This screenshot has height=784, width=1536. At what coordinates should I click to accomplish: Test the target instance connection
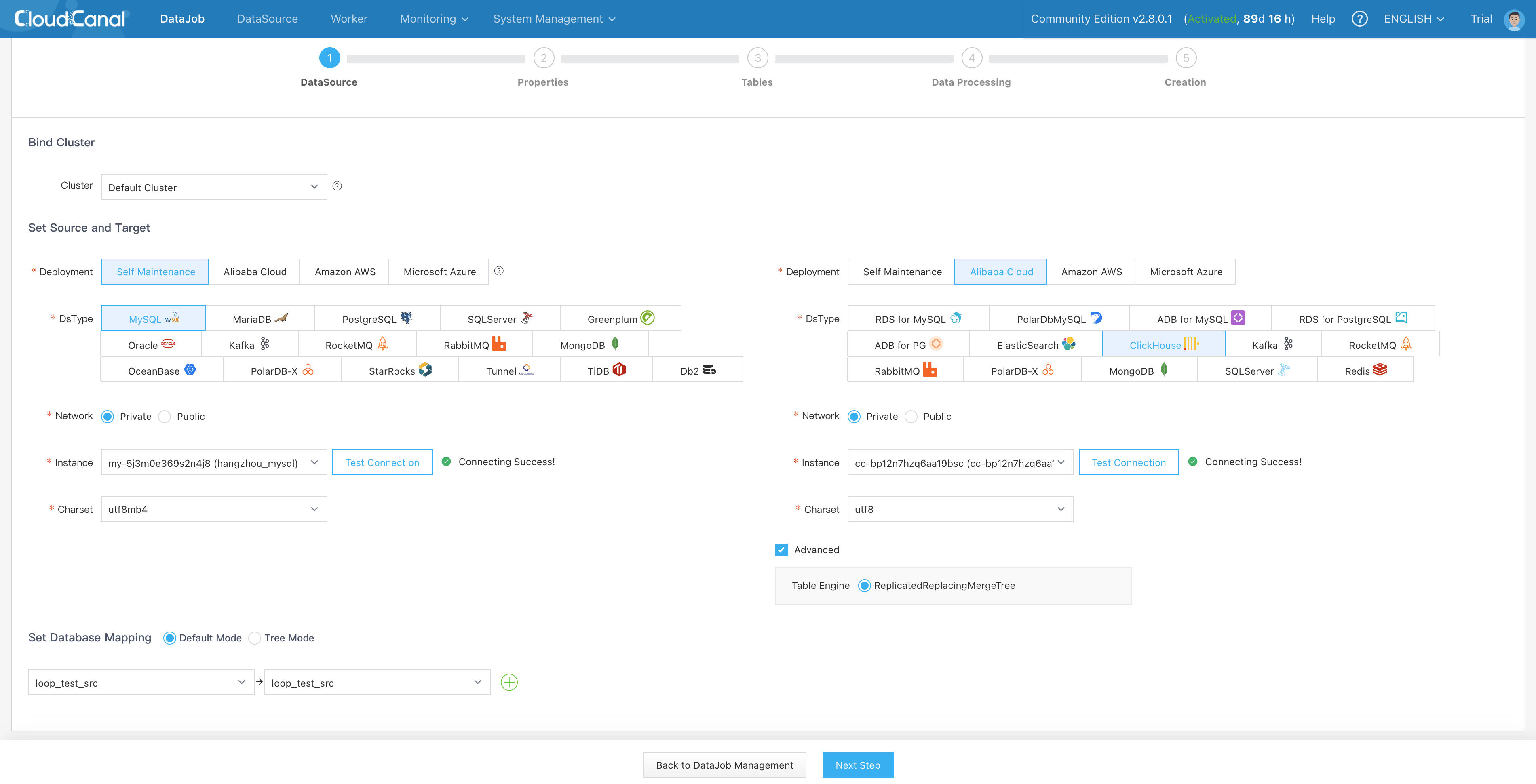point(1129,463)
